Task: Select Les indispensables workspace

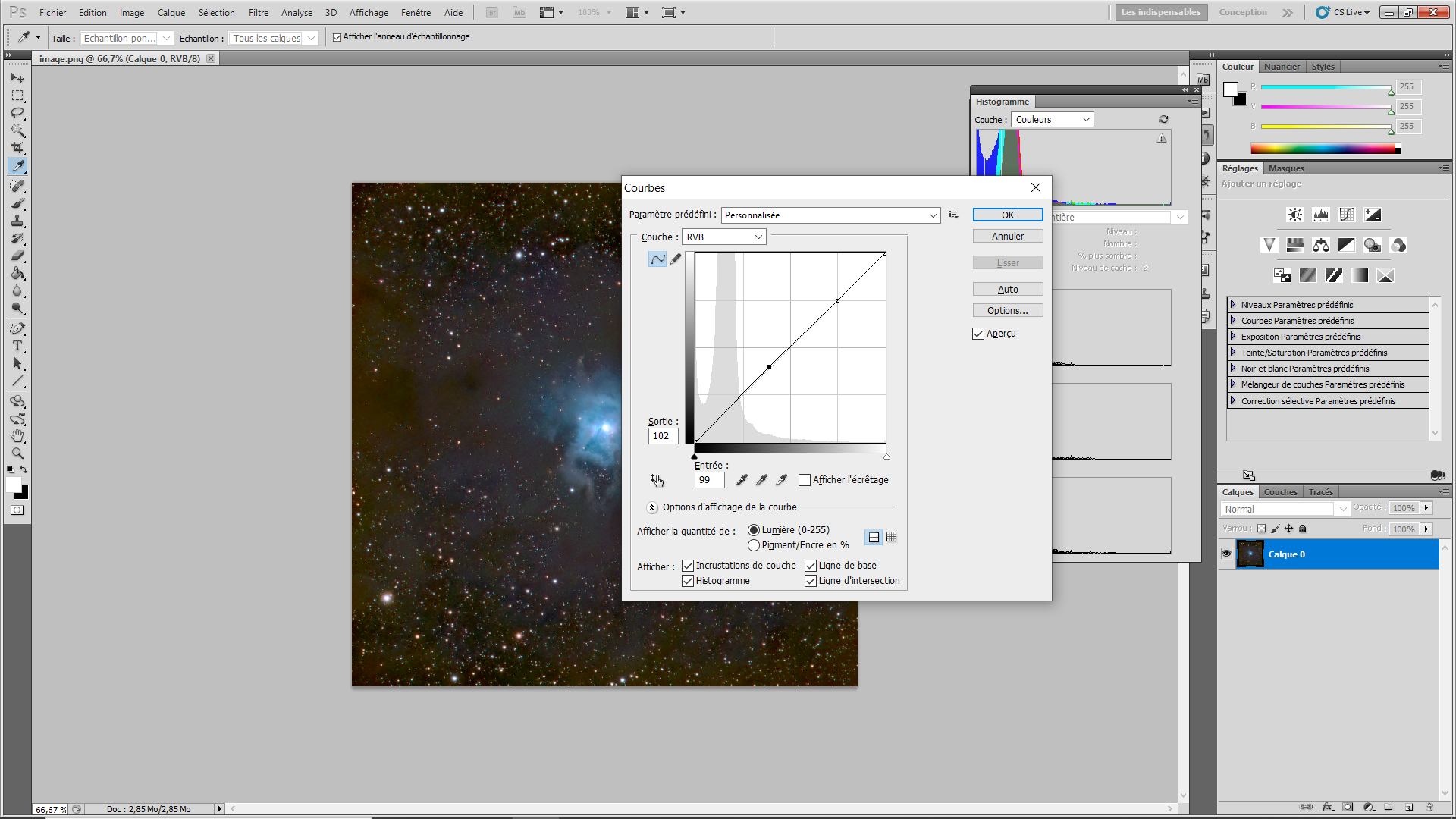Action: click(x=1161, y=12)
